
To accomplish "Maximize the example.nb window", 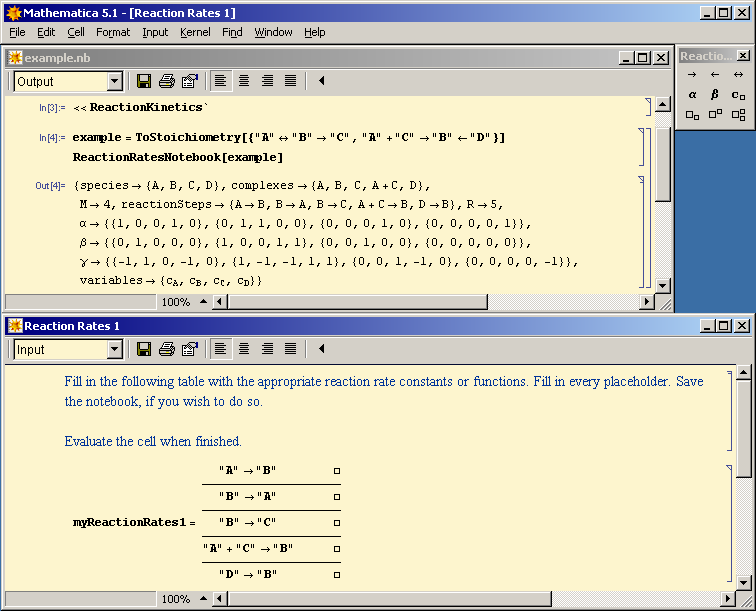I will coord(643,58).
